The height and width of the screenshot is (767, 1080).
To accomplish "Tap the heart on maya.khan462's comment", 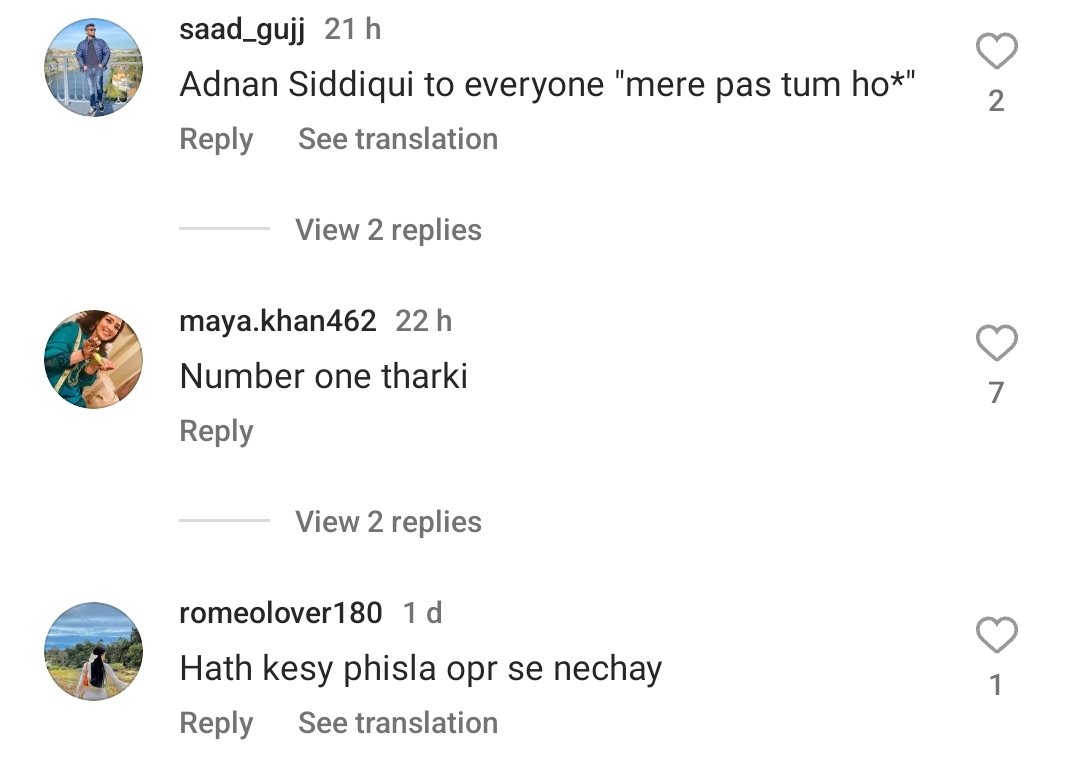I will point(996,344).
